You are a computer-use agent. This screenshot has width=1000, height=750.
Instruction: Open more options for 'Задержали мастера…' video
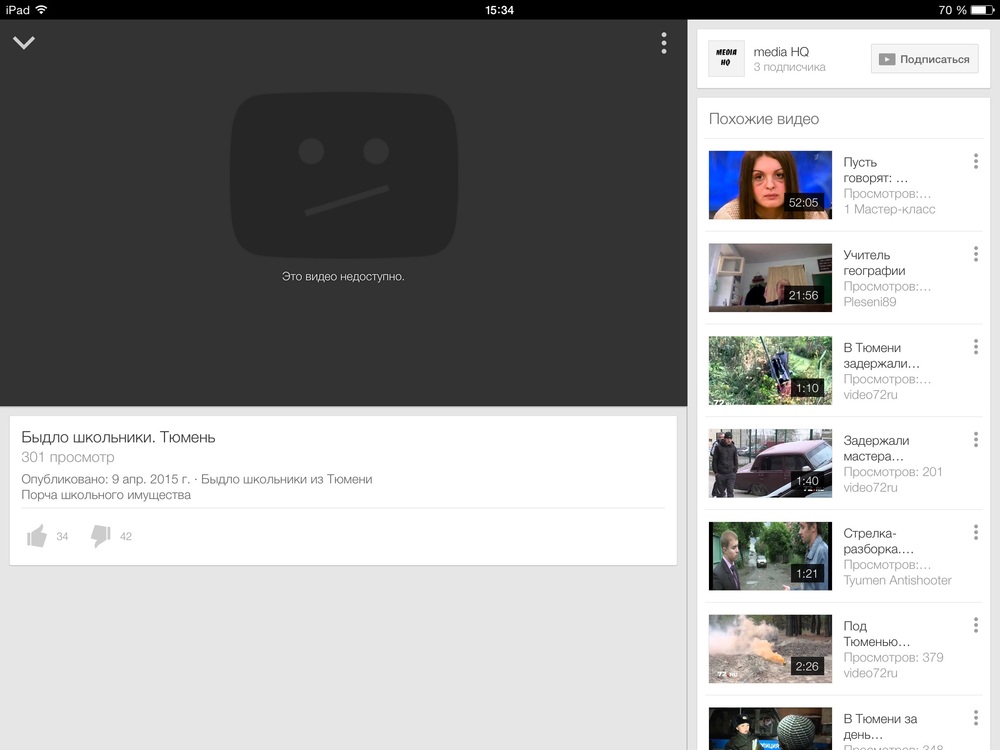point(976,439)
